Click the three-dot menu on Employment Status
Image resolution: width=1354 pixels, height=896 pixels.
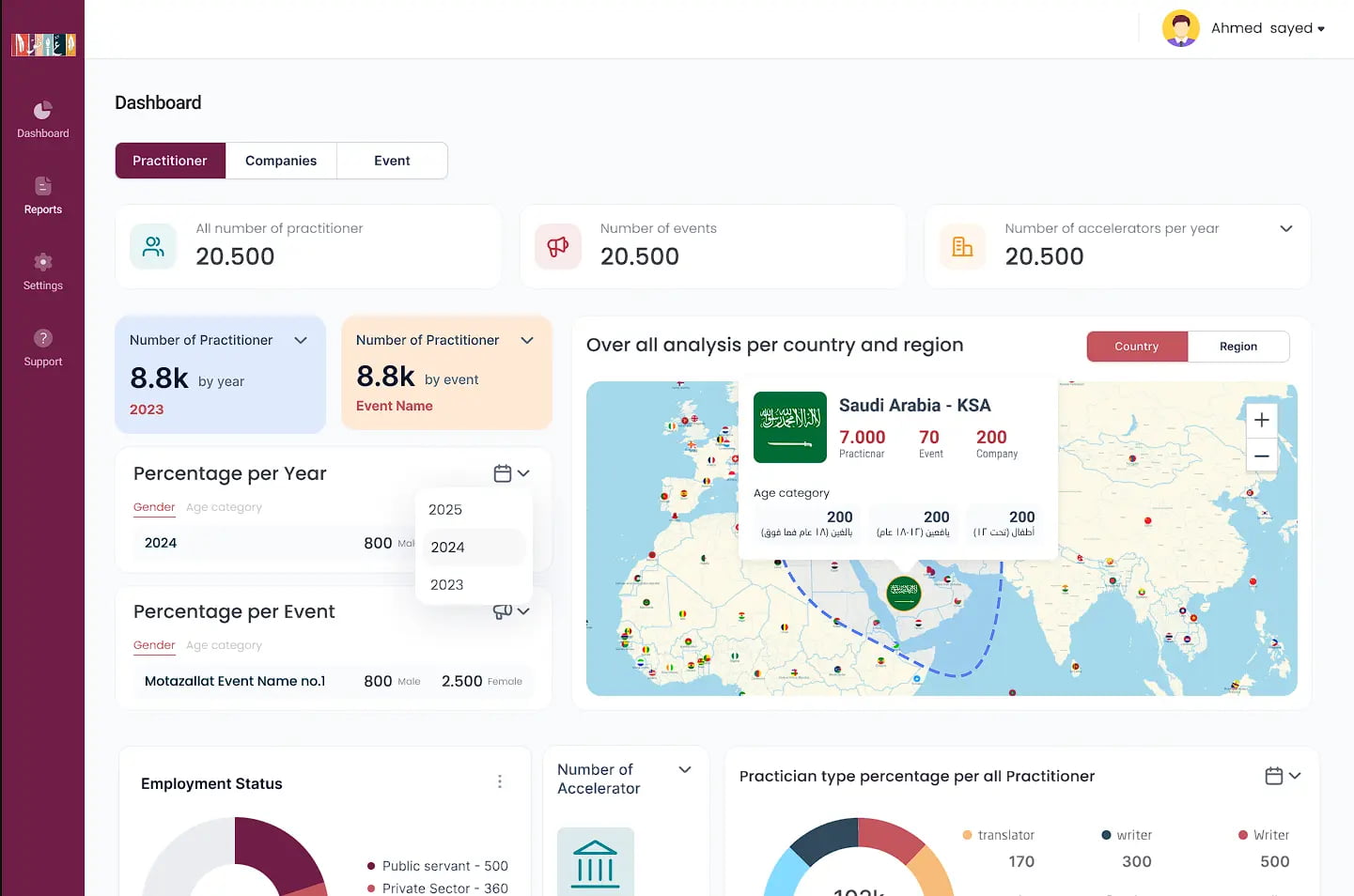tap(500, 780)
